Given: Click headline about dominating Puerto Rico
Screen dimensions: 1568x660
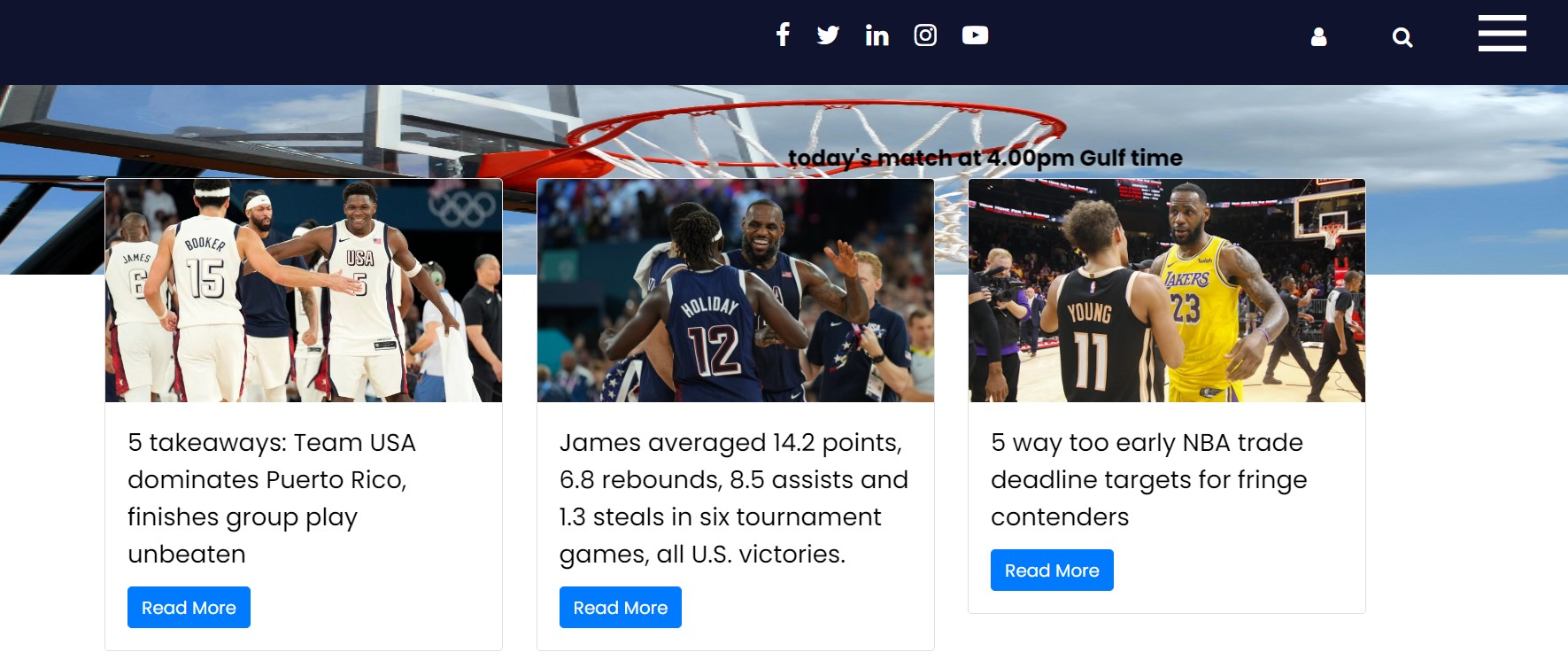Looking at the screenshot, I should coord(272,498).
